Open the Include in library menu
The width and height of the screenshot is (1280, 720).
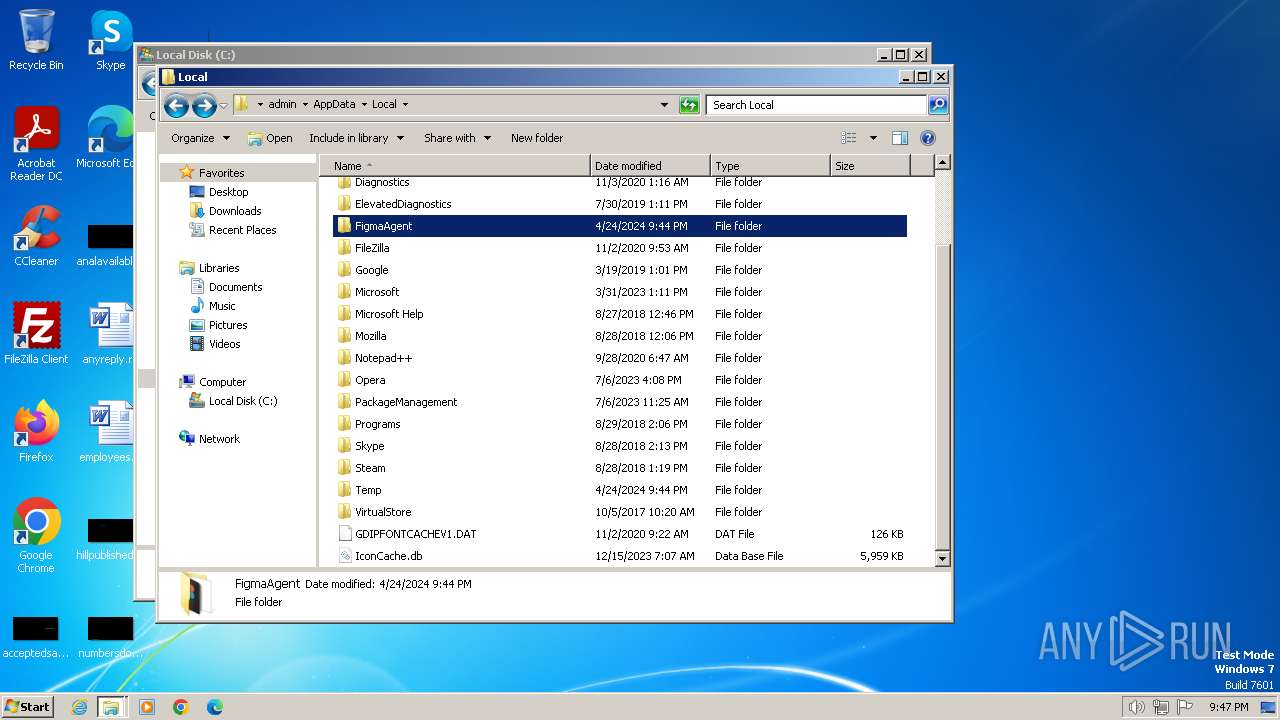(x=356, y=138)
